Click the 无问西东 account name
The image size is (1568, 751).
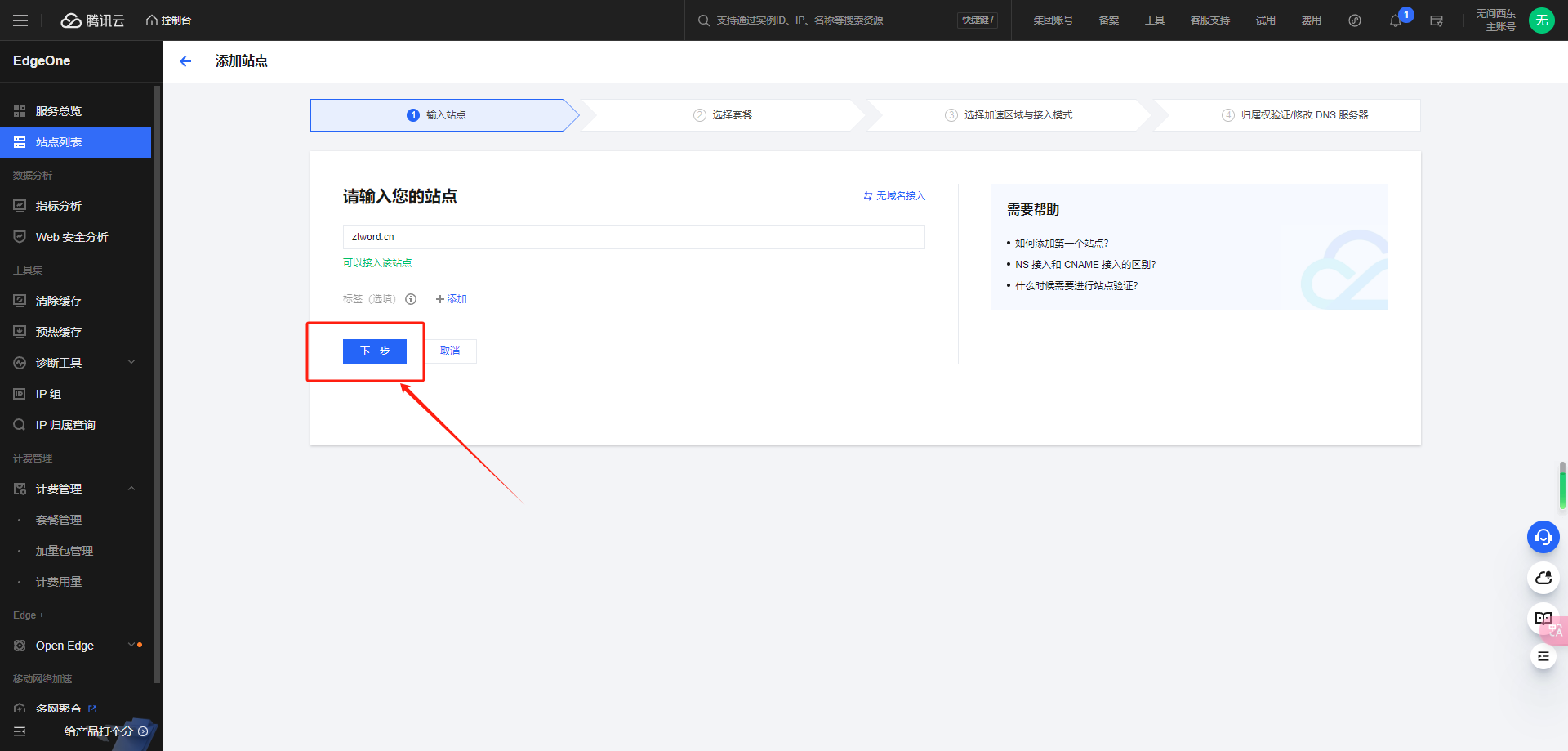click(x=1495, y=14)
